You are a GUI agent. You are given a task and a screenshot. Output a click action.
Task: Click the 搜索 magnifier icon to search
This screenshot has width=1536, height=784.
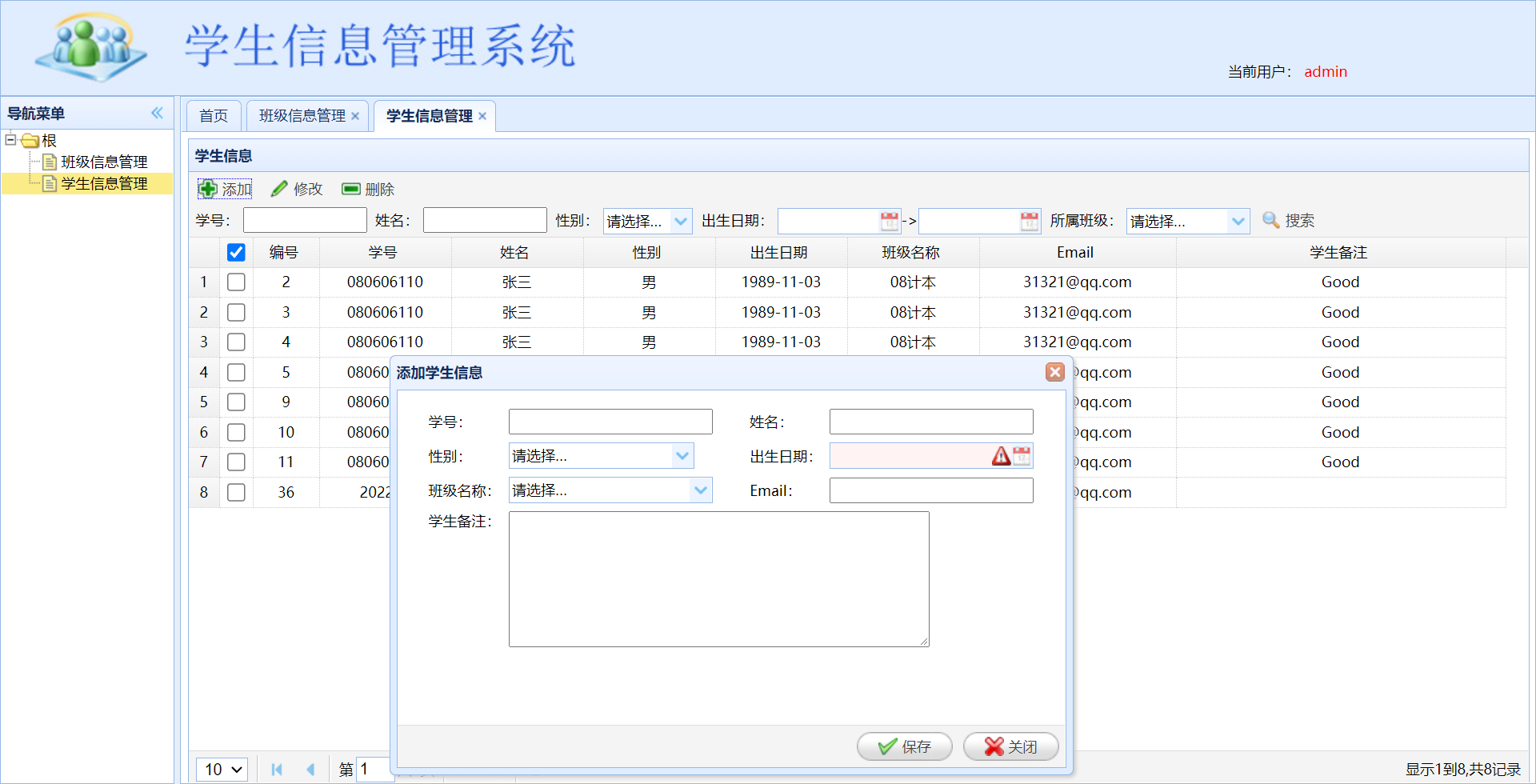pos(1270,221)
